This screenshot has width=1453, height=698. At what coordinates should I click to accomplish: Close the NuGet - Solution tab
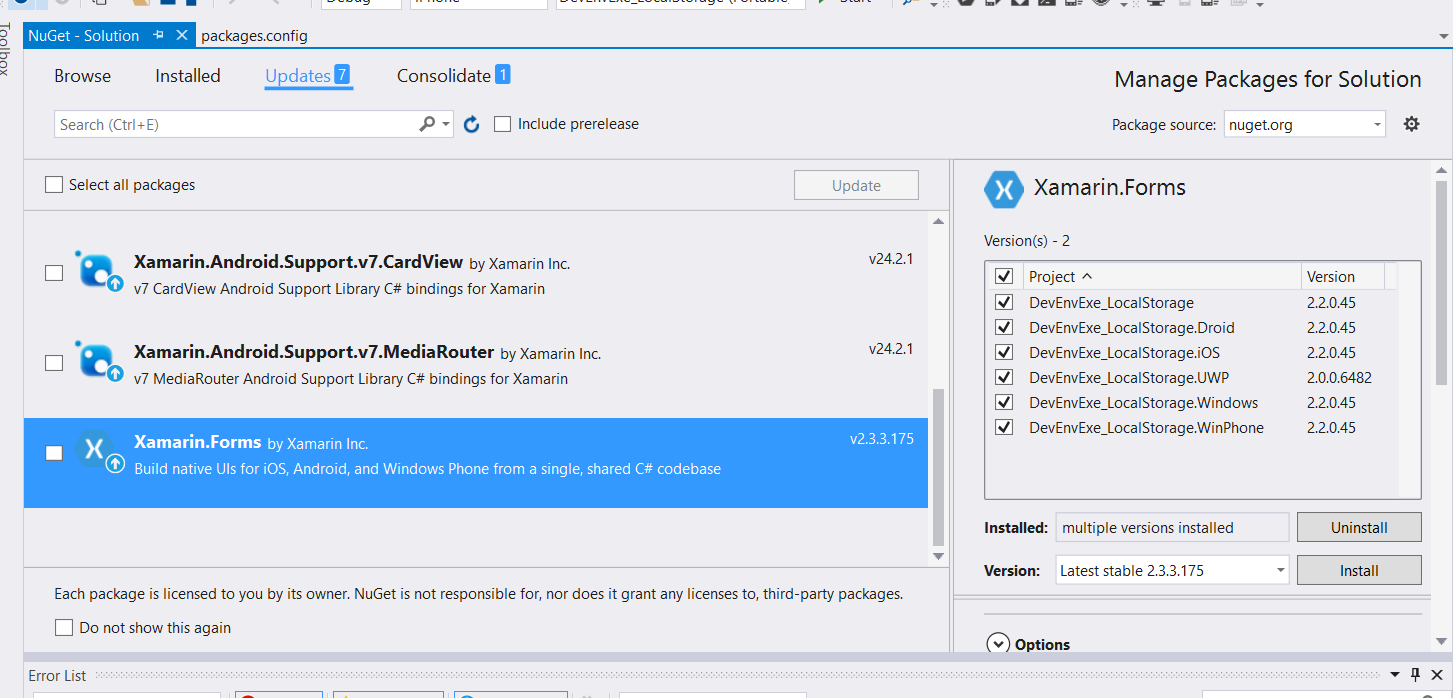click(x=182, y=35)
